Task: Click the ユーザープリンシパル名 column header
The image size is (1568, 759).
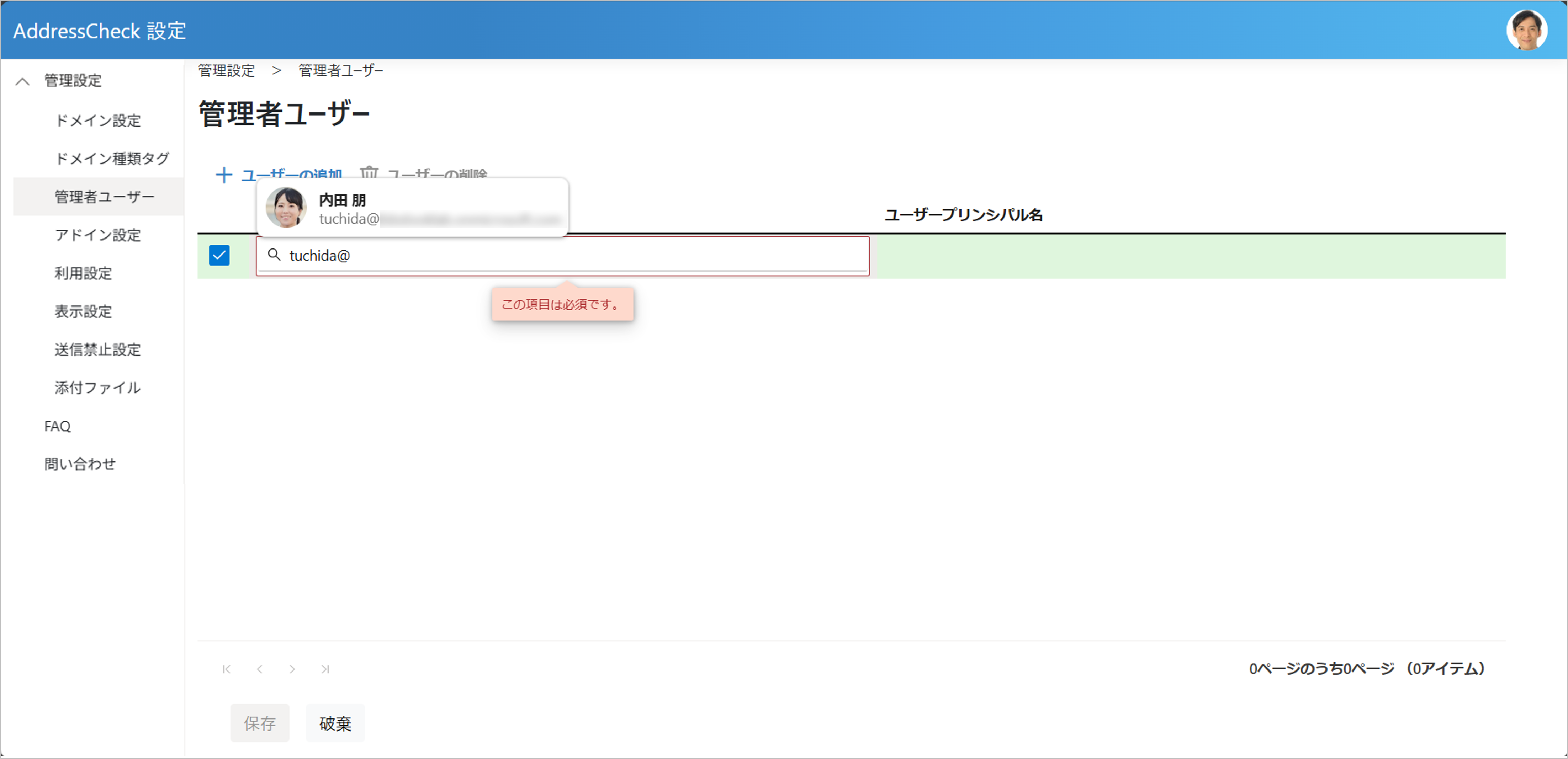Action: [963, 215]
